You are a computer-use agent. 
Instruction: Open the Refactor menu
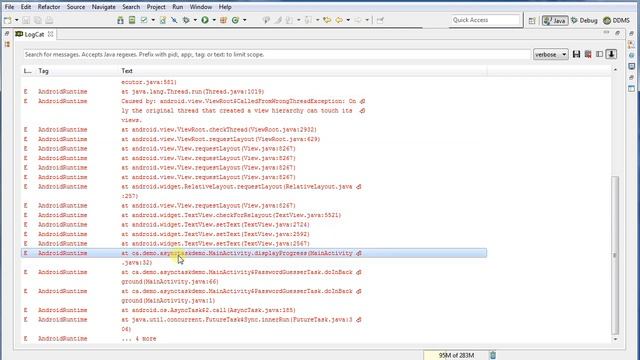(49, 7)
